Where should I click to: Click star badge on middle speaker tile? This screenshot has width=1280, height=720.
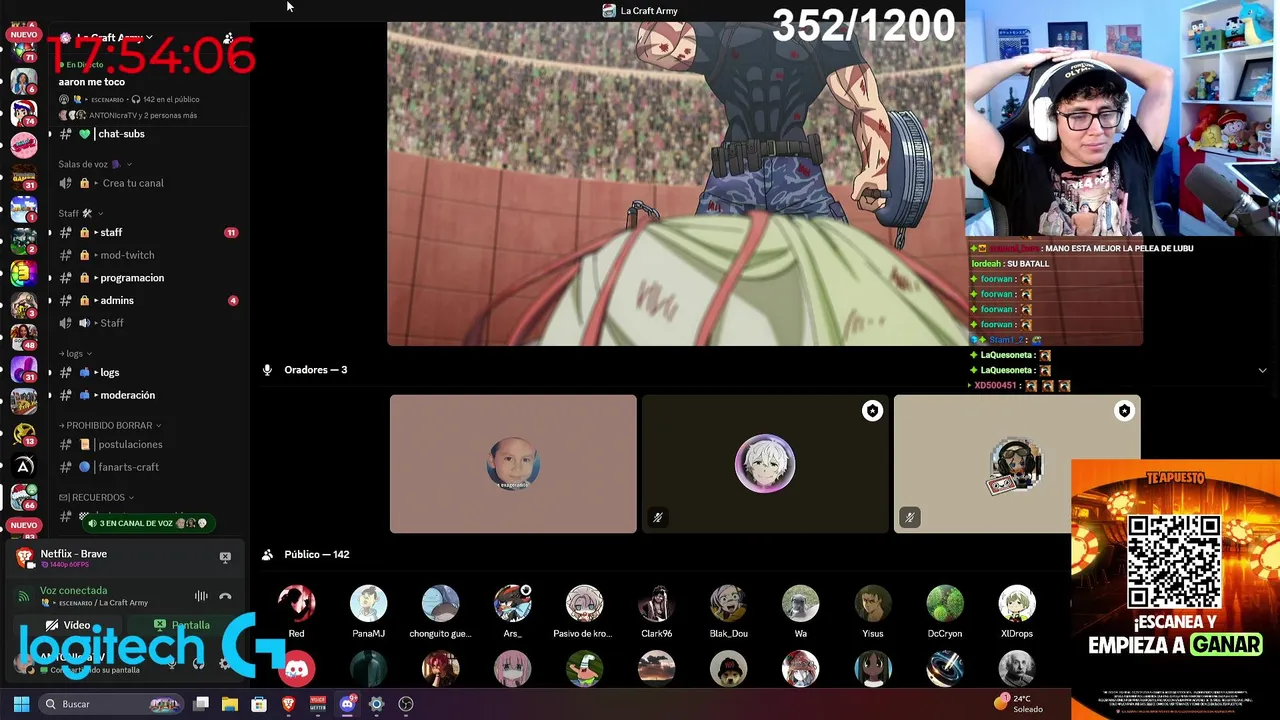point(872,411)
